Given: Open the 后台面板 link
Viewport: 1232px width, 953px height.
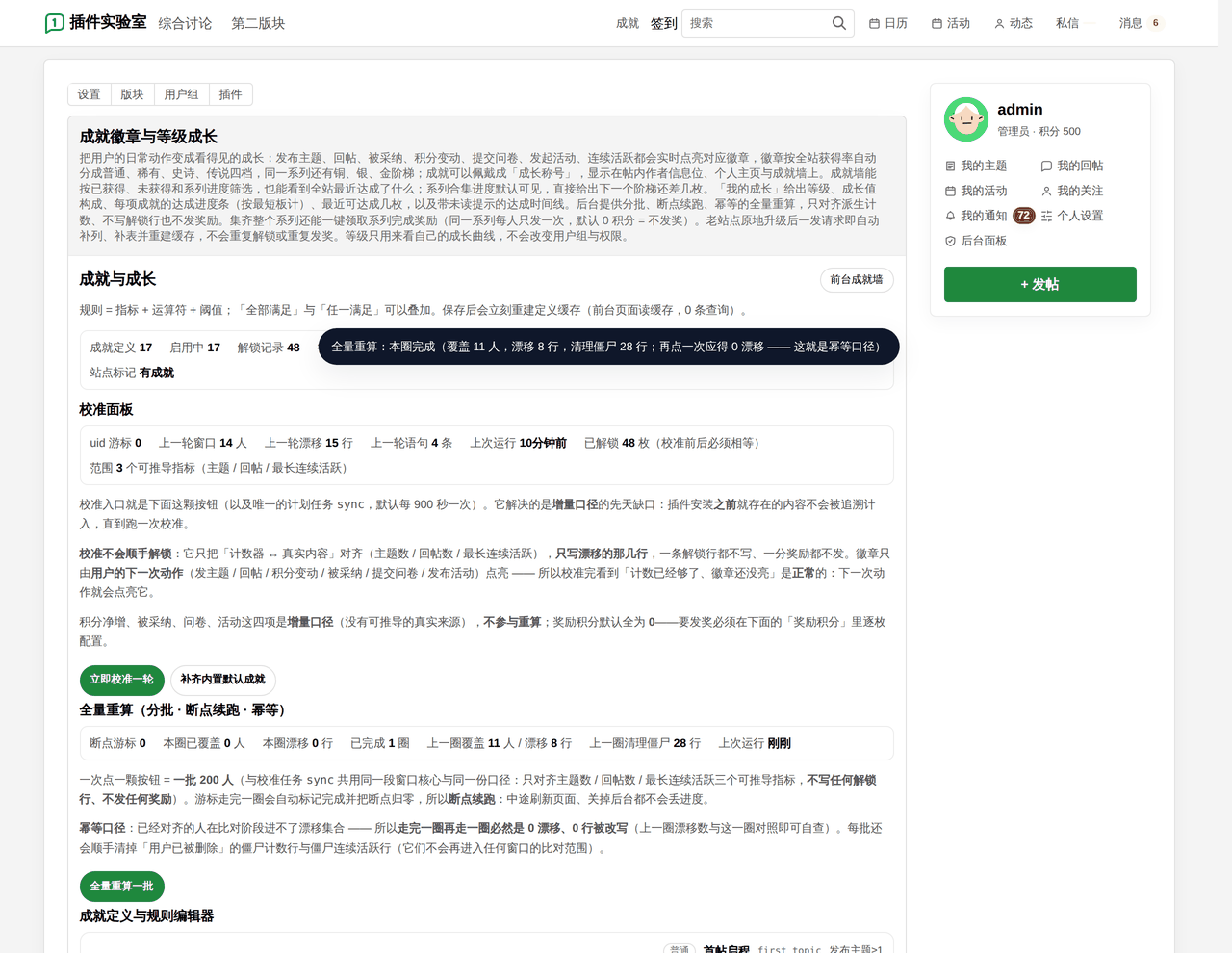Looking at the screenshot, I should click(x=984, y=242).
